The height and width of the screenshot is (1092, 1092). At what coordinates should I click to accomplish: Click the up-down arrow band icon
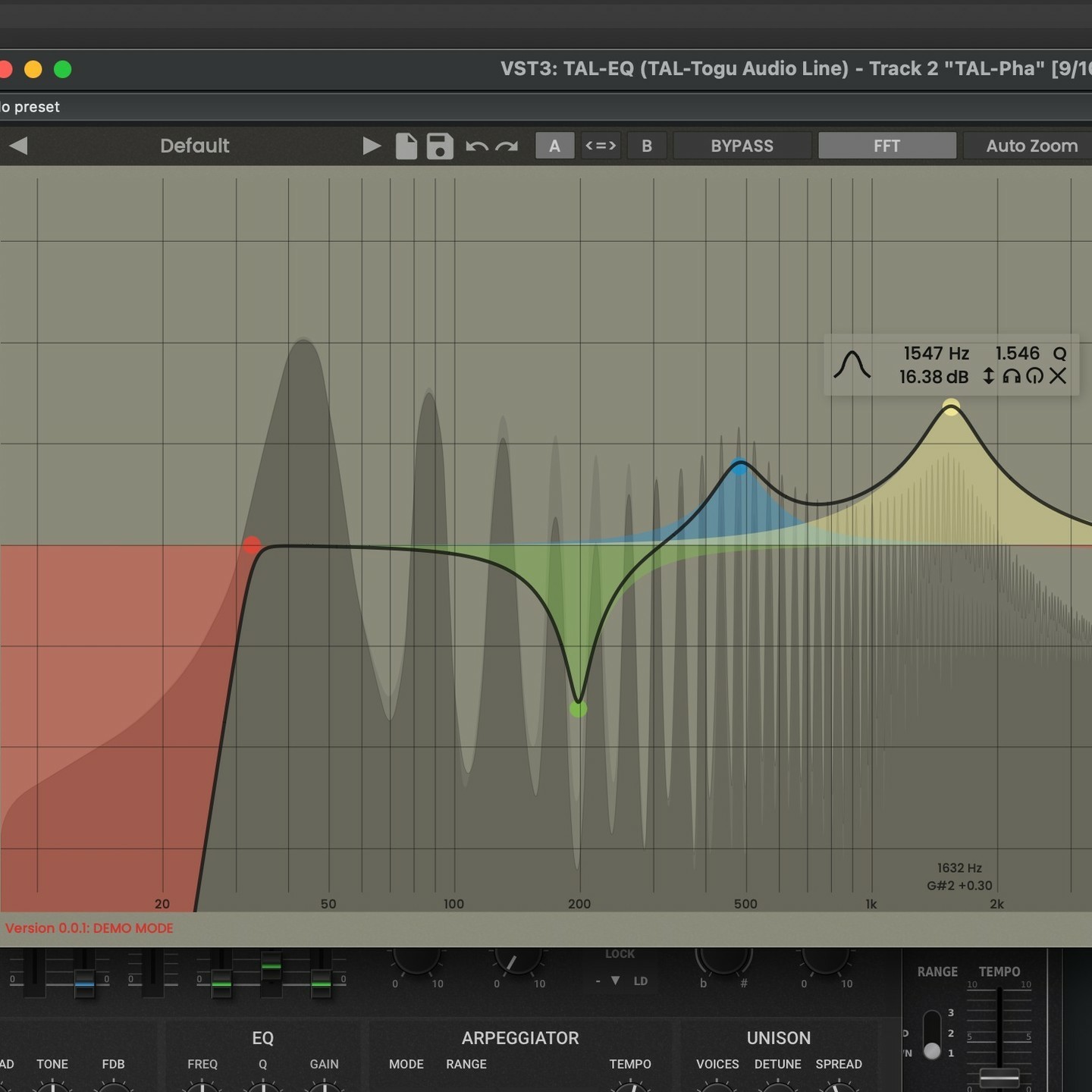pos(988,376)
